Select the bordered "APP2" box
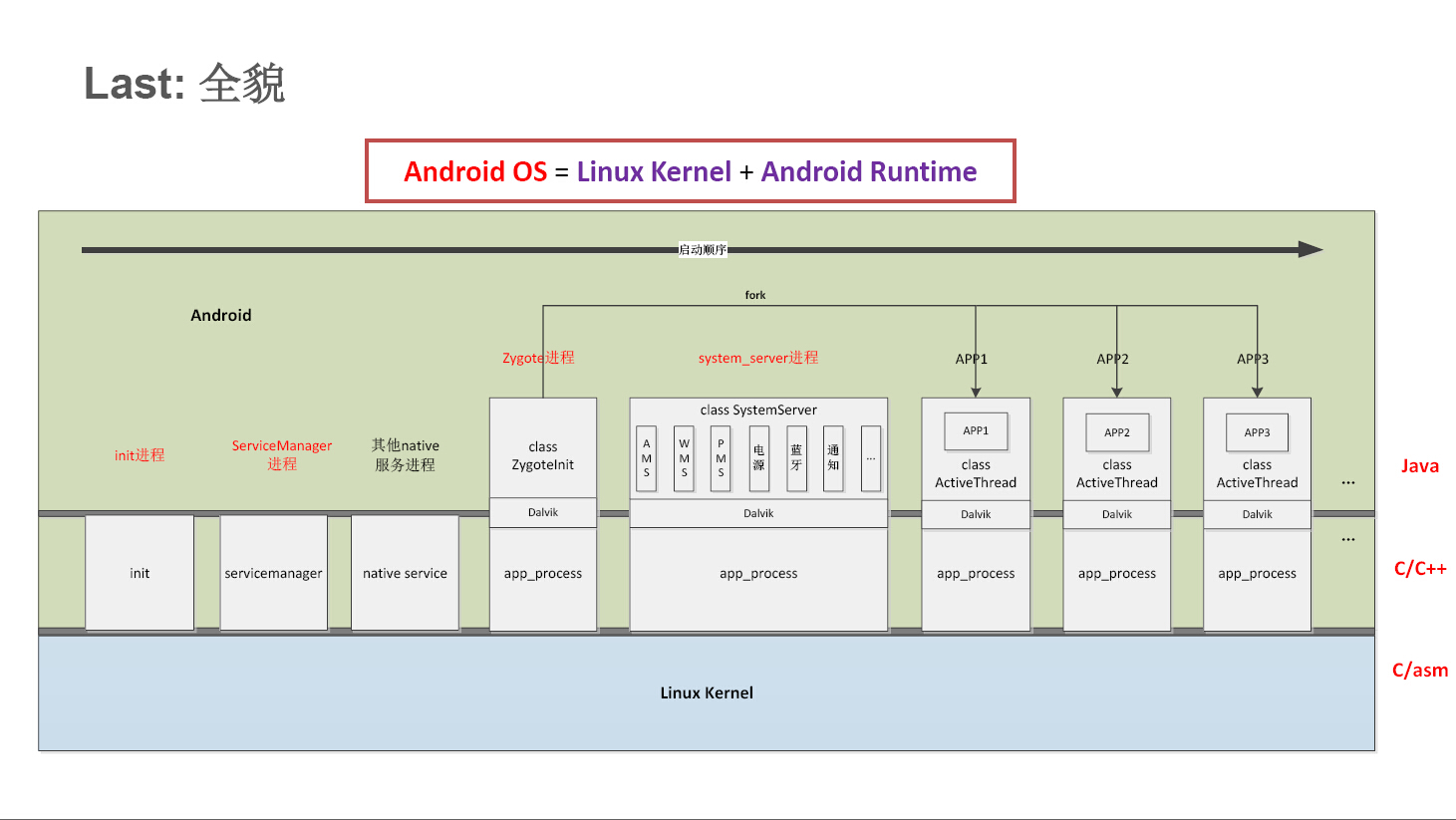The width and height of the screenshot is (1456, 820). (x=1117, y=432)
